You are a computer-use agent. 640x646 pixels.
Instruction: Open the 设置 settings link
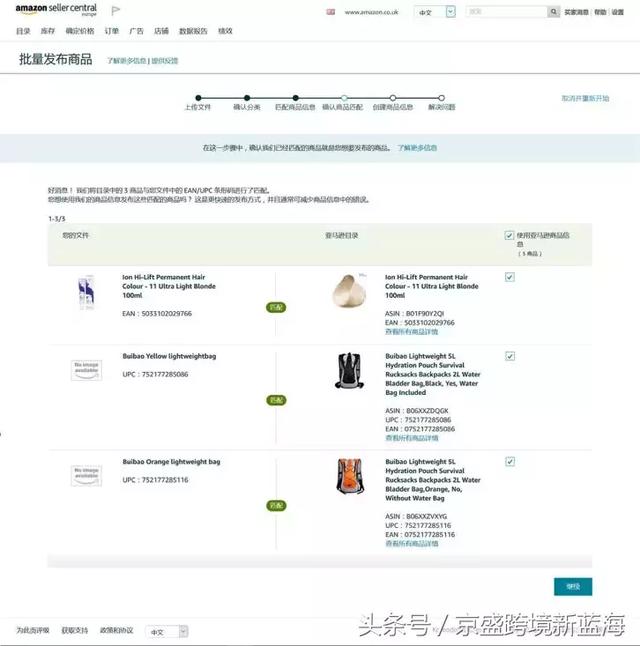pos(617,12)
